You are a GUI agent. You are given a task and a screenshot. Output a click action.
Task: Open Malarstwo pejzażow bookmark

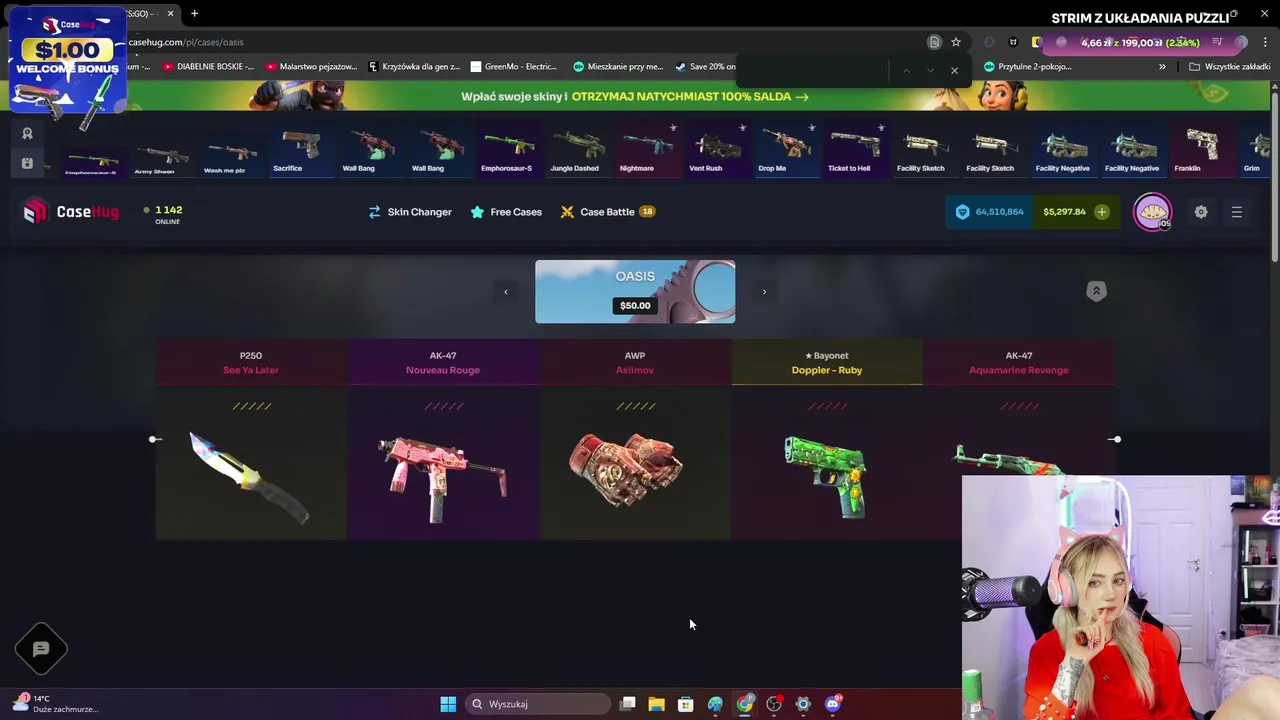[310, 67]
